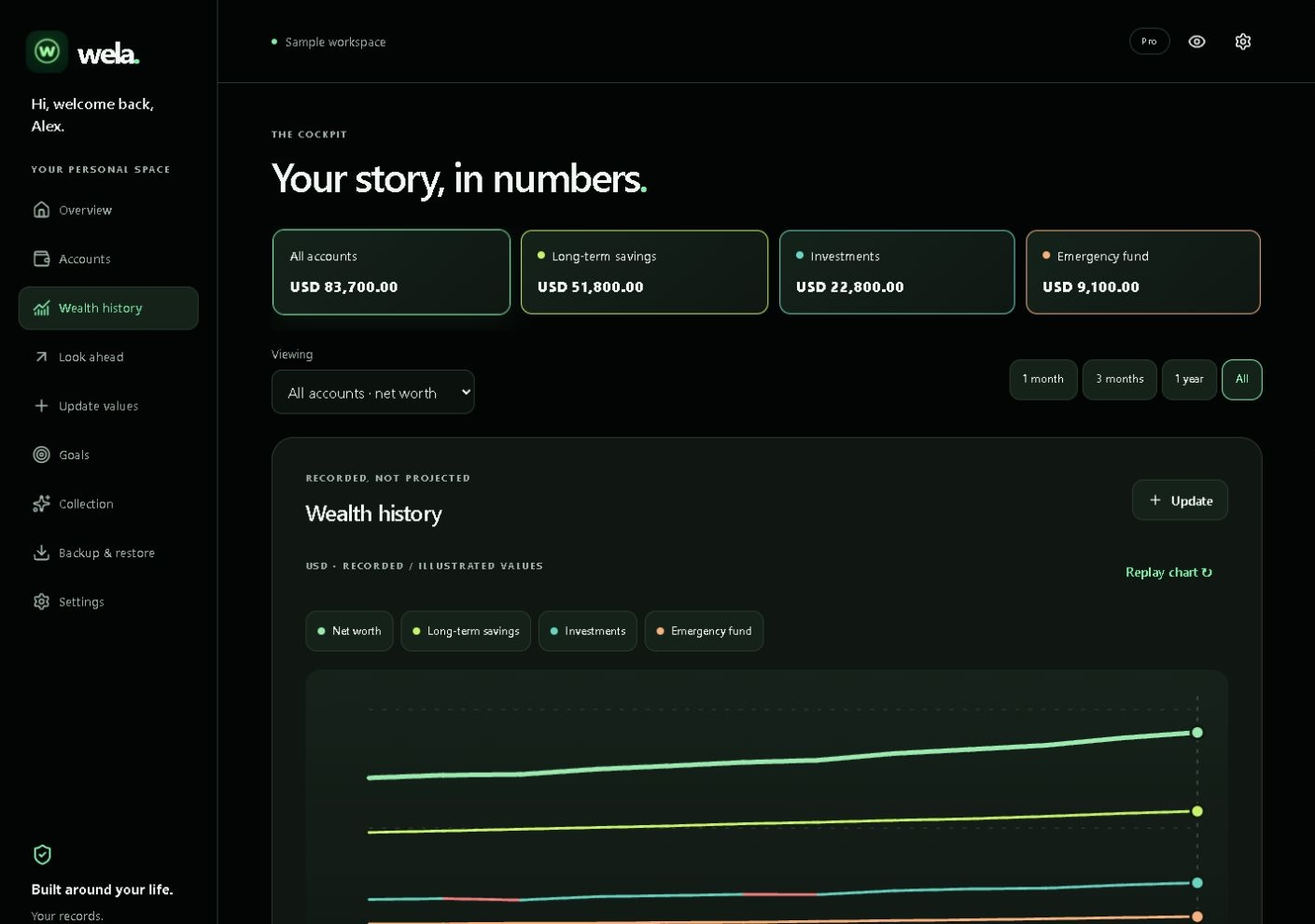
Task: Click the Look ahead arrow icon
Action: [41, 357]
